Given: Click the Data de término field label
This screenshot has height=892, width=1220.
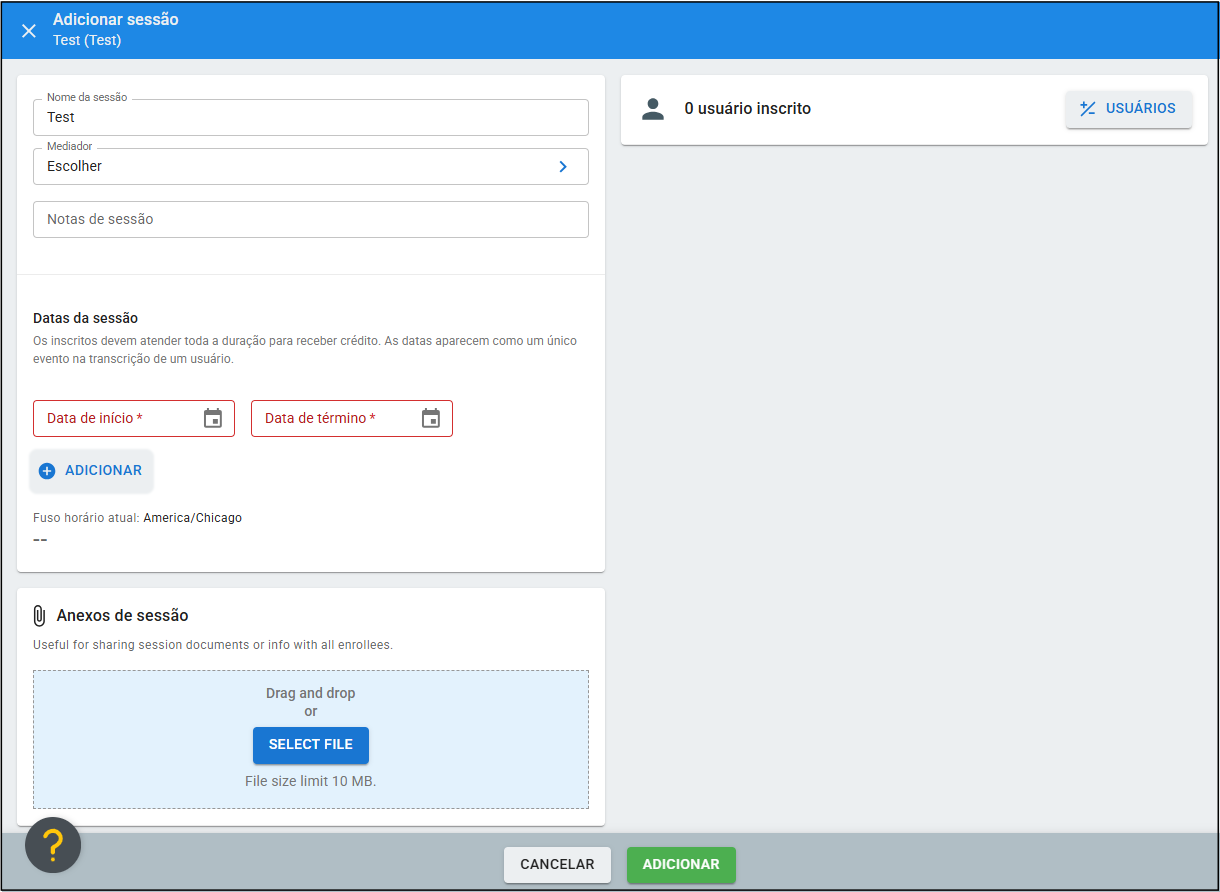Looking at the screenshot, I should point(320,419).
